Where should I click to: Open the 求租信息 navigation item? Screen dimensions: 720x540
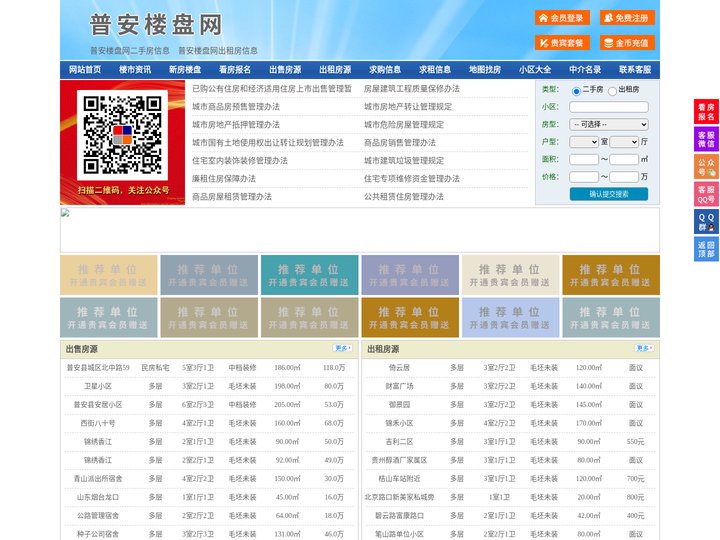(435, 70)
